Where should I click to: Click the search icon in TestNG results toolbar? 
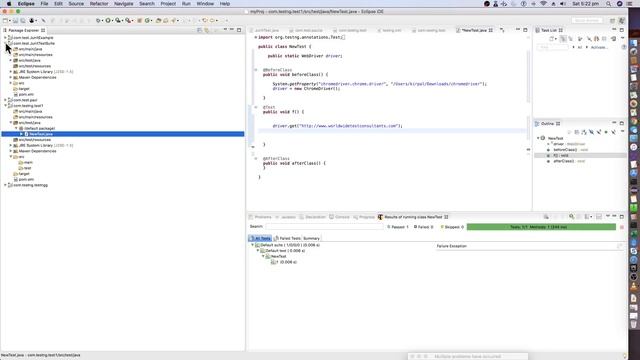tap(571, 217)
